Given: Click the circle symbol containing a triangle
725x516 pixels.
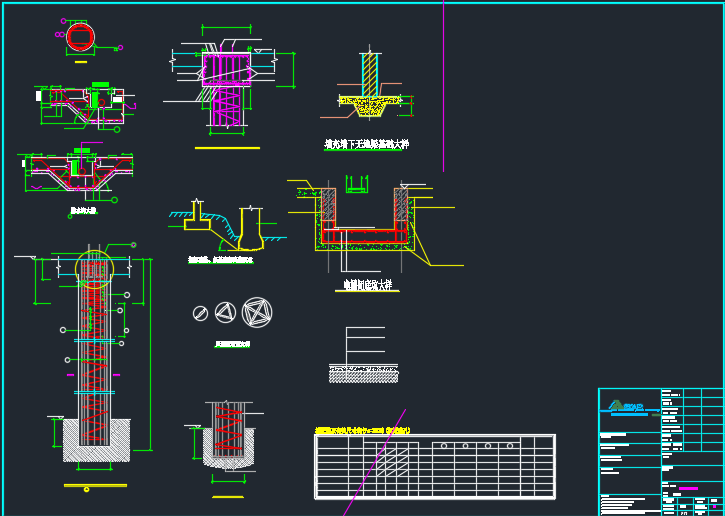Looking at the screenshot, I should (226, 313).
